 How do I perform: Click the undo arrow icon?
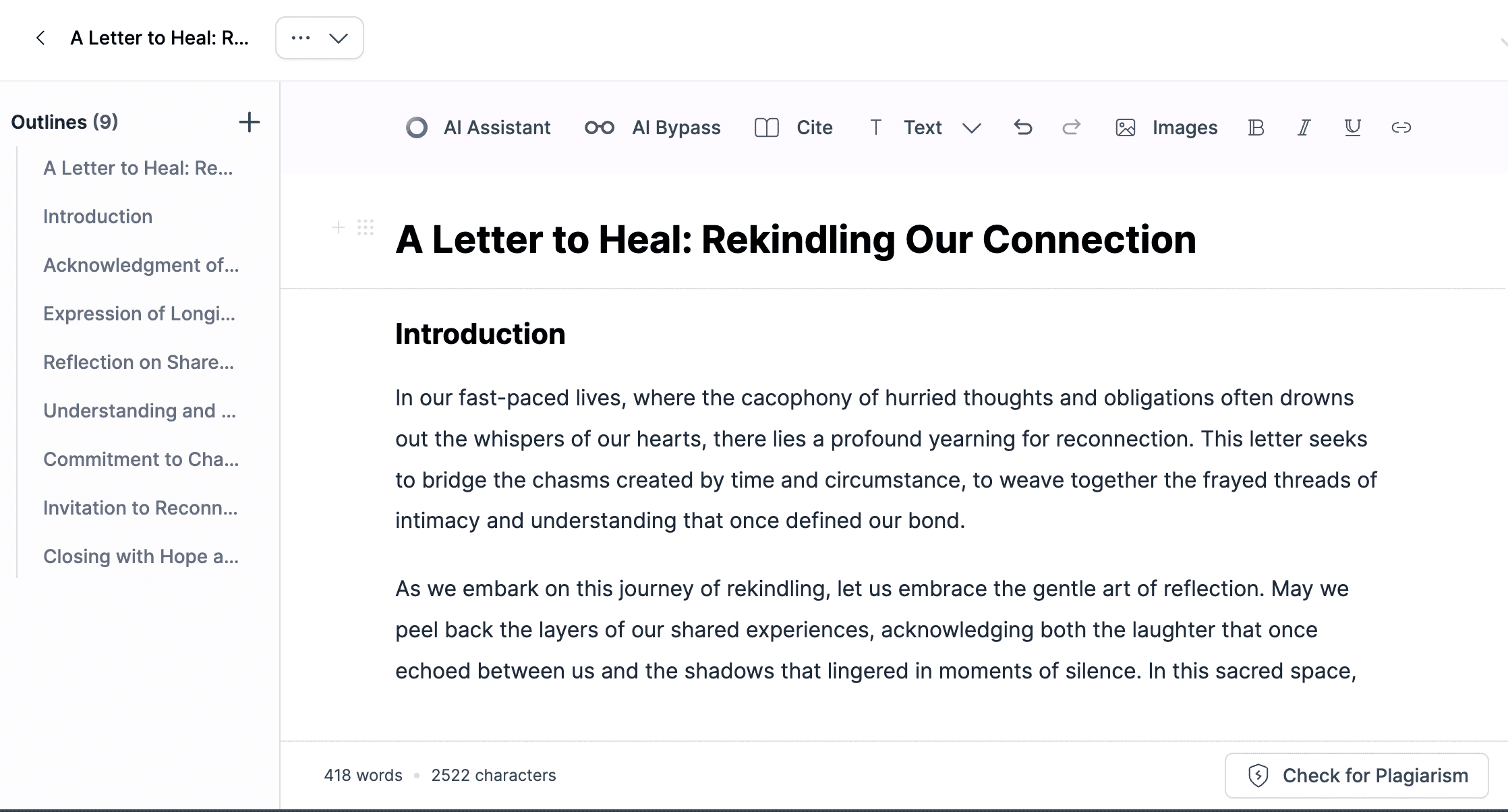click(1022, 127)
